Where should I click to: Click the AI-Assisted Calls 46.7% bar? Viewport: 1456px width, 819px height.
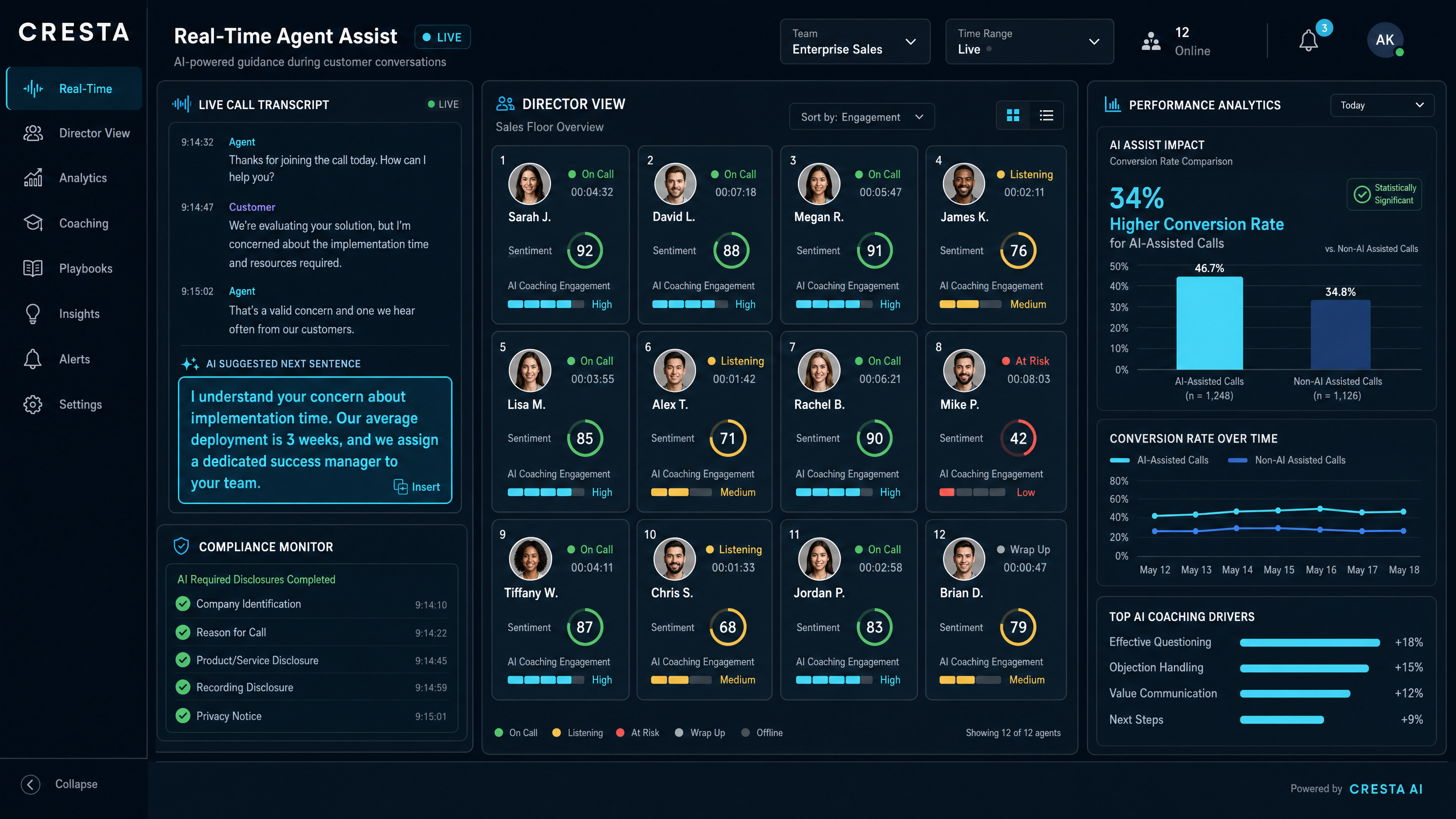[x=1209, y=322]
